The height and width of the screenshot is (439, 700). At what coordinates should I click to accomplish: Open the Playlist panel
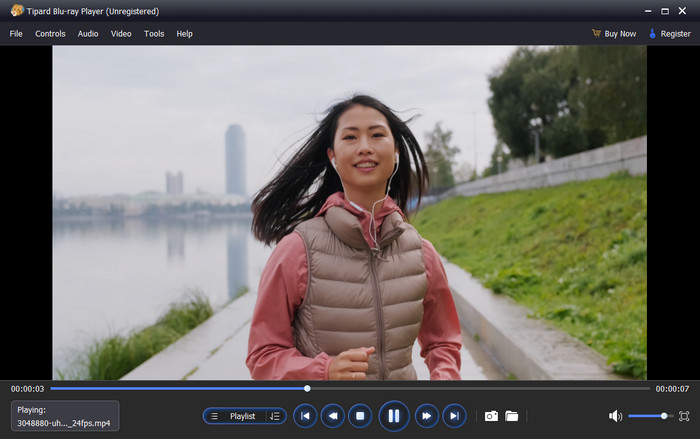click(x=242, y=416)
